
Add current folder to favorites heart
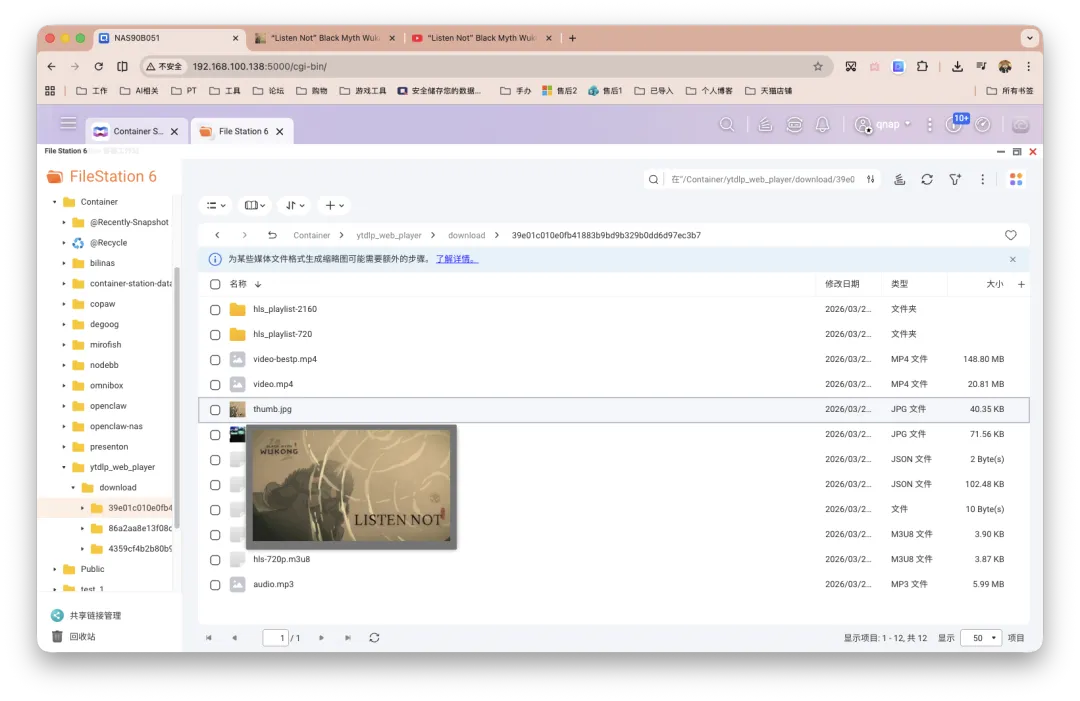(1010, 236)
